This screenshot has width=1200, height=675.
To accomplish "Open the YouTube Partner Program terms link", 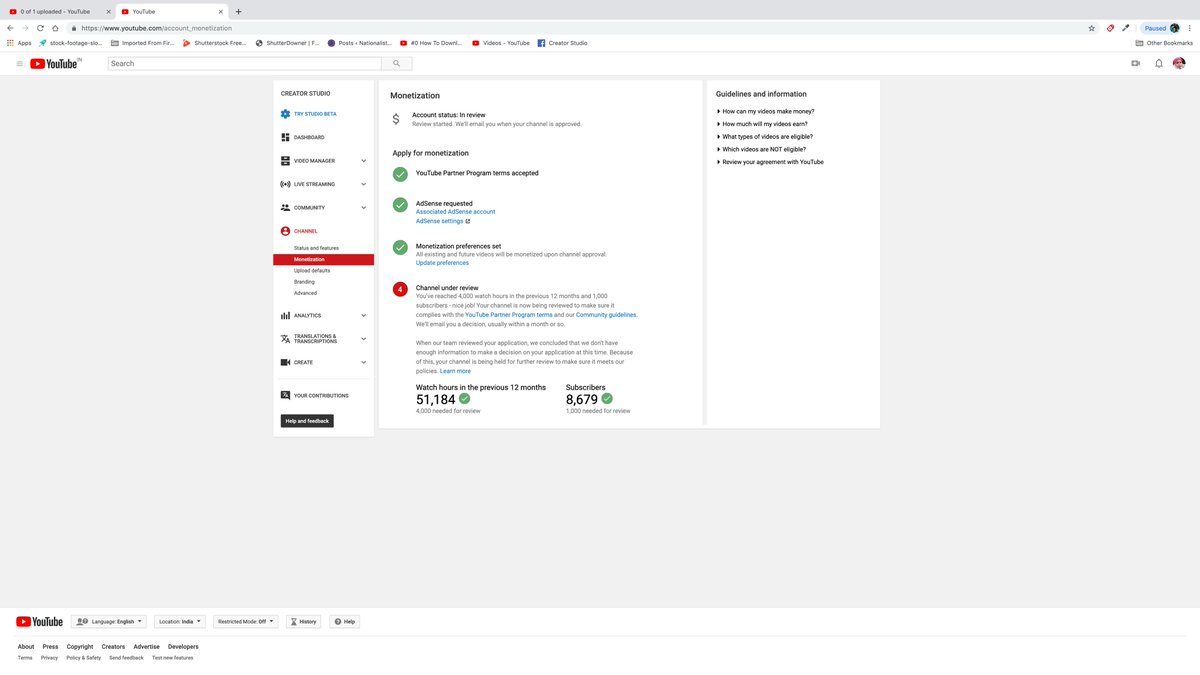I will click(x=508, y=315).
